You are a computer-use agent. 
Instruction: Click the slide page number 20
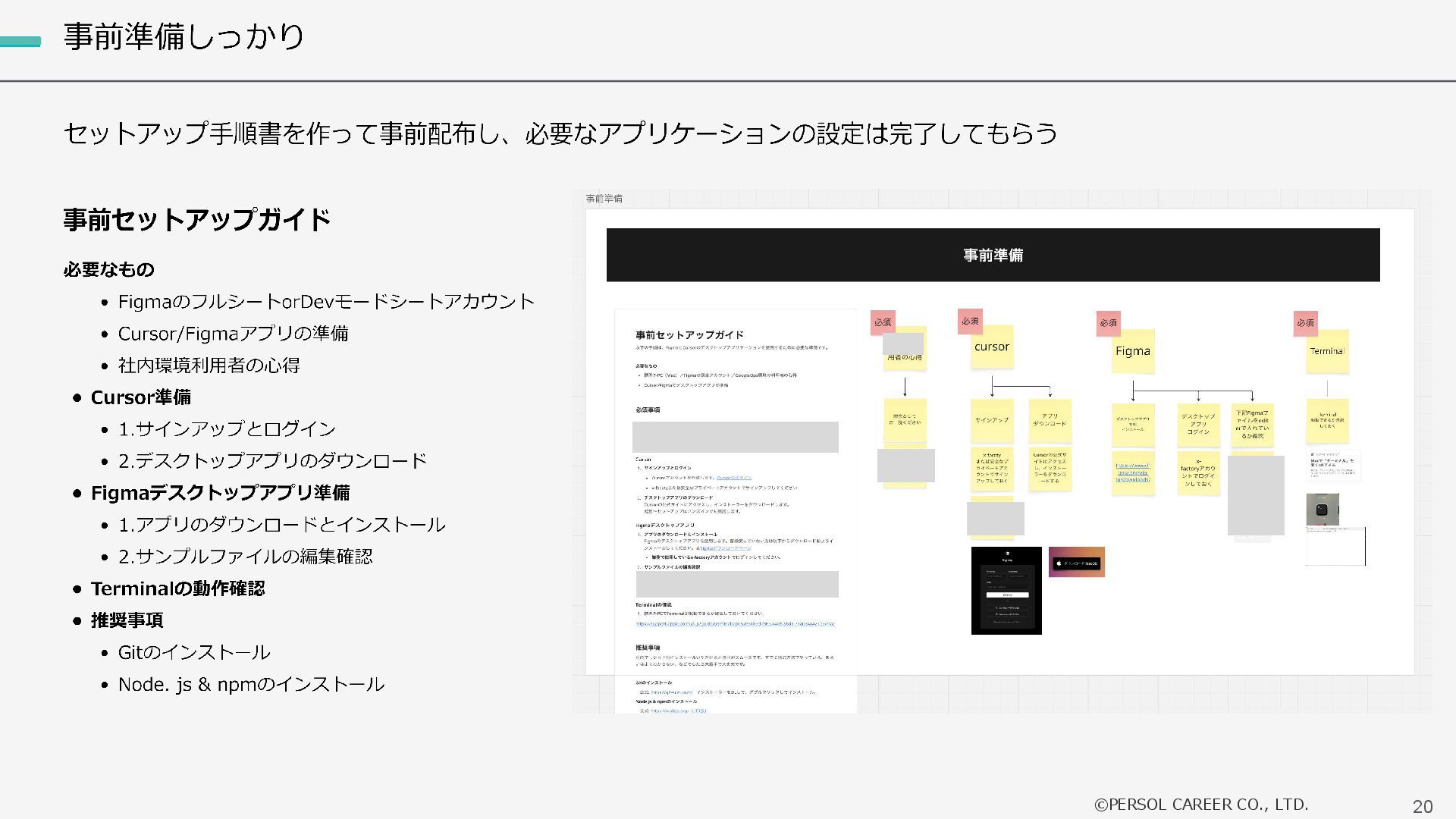pyautogui.click(x=1422, y=807)
